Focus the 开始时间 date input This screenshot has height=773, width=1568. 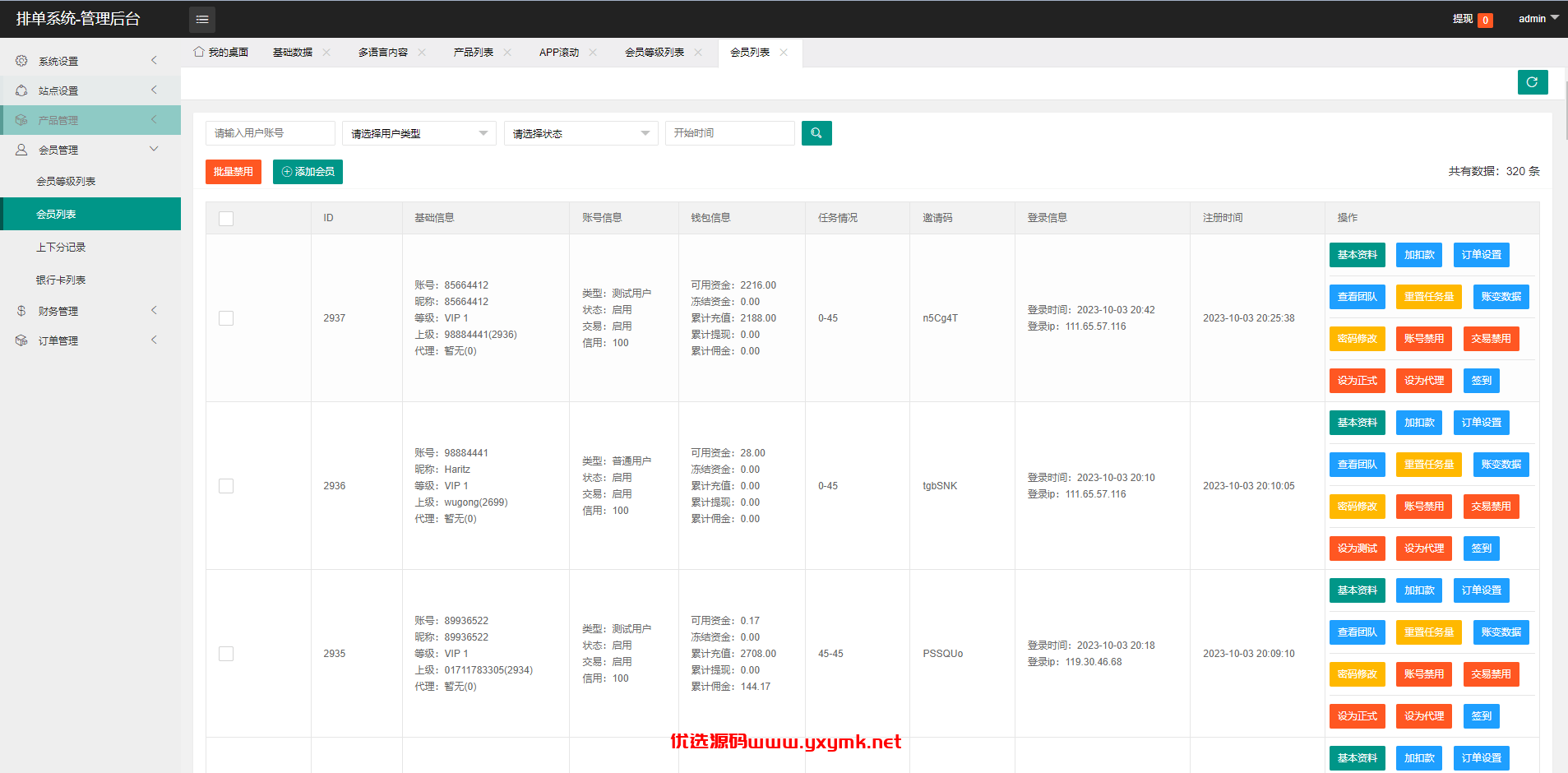point(730,133)
